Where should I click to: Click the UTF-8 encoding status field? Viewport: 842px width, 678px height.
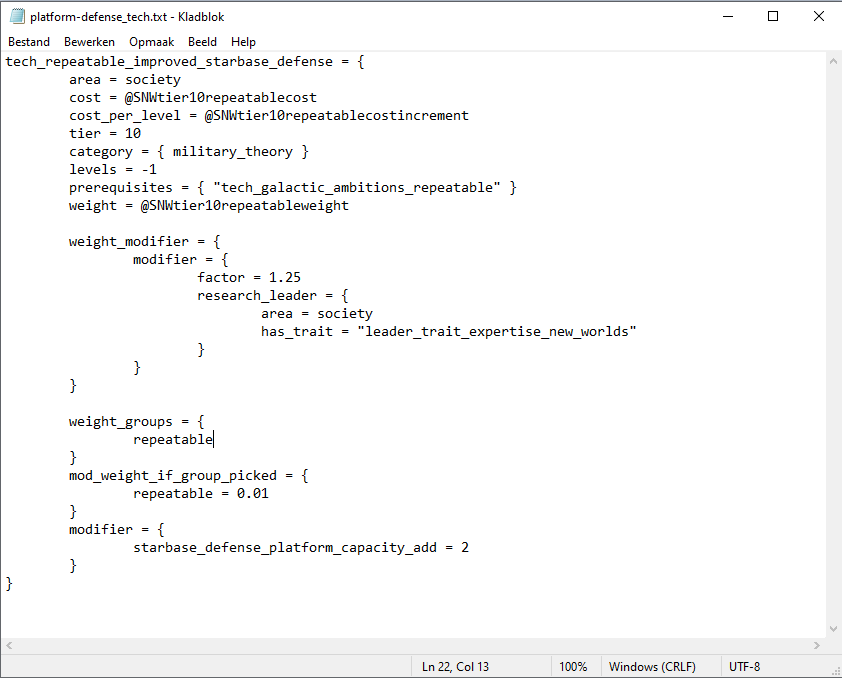point(745,667)
